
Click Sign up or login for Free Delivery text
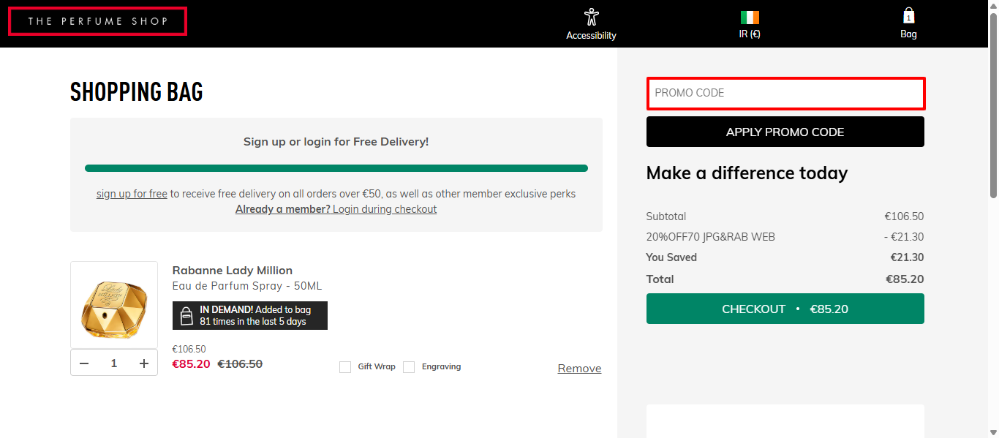336,142
